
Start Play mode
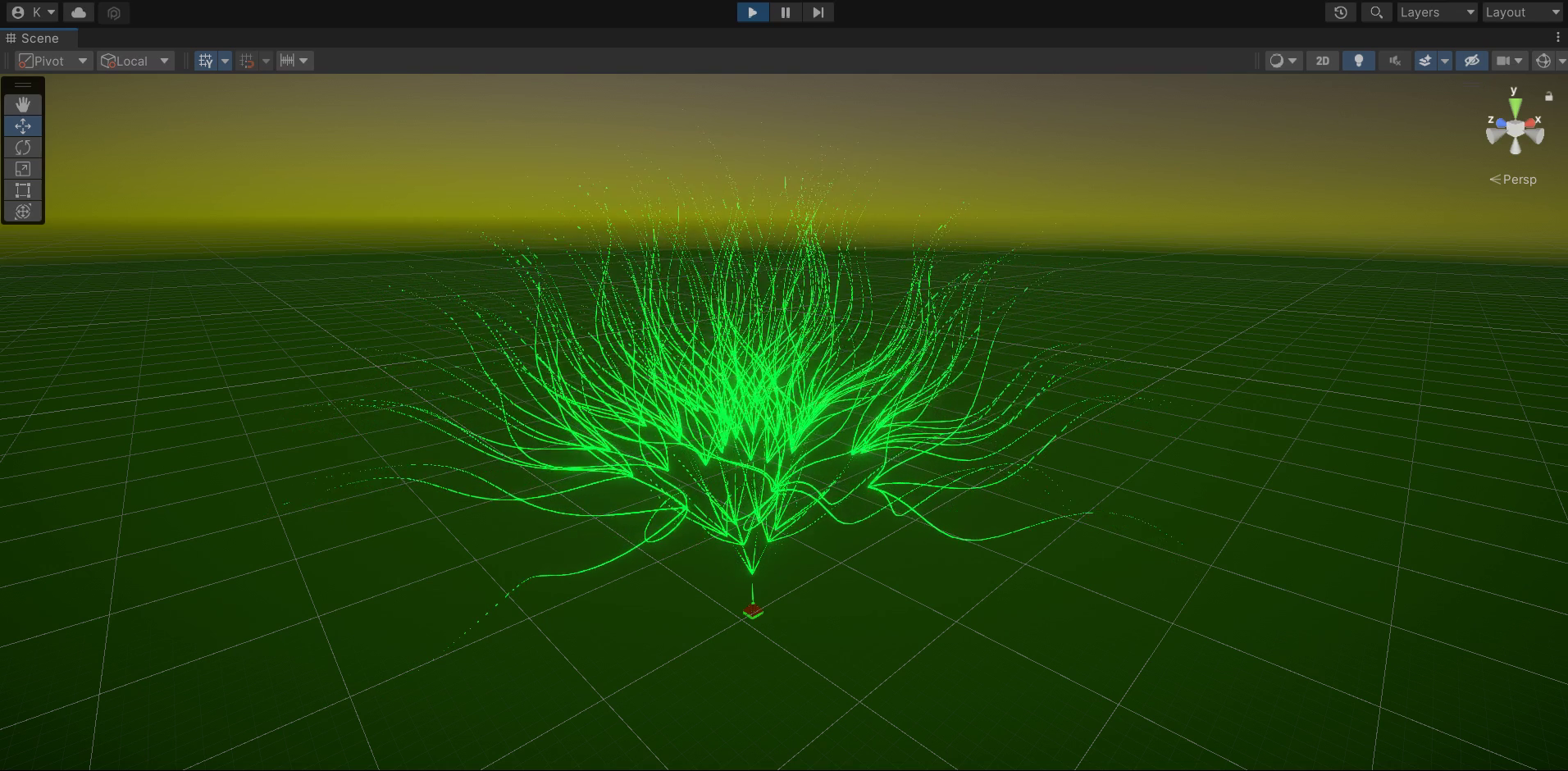(x=753, y=12)
